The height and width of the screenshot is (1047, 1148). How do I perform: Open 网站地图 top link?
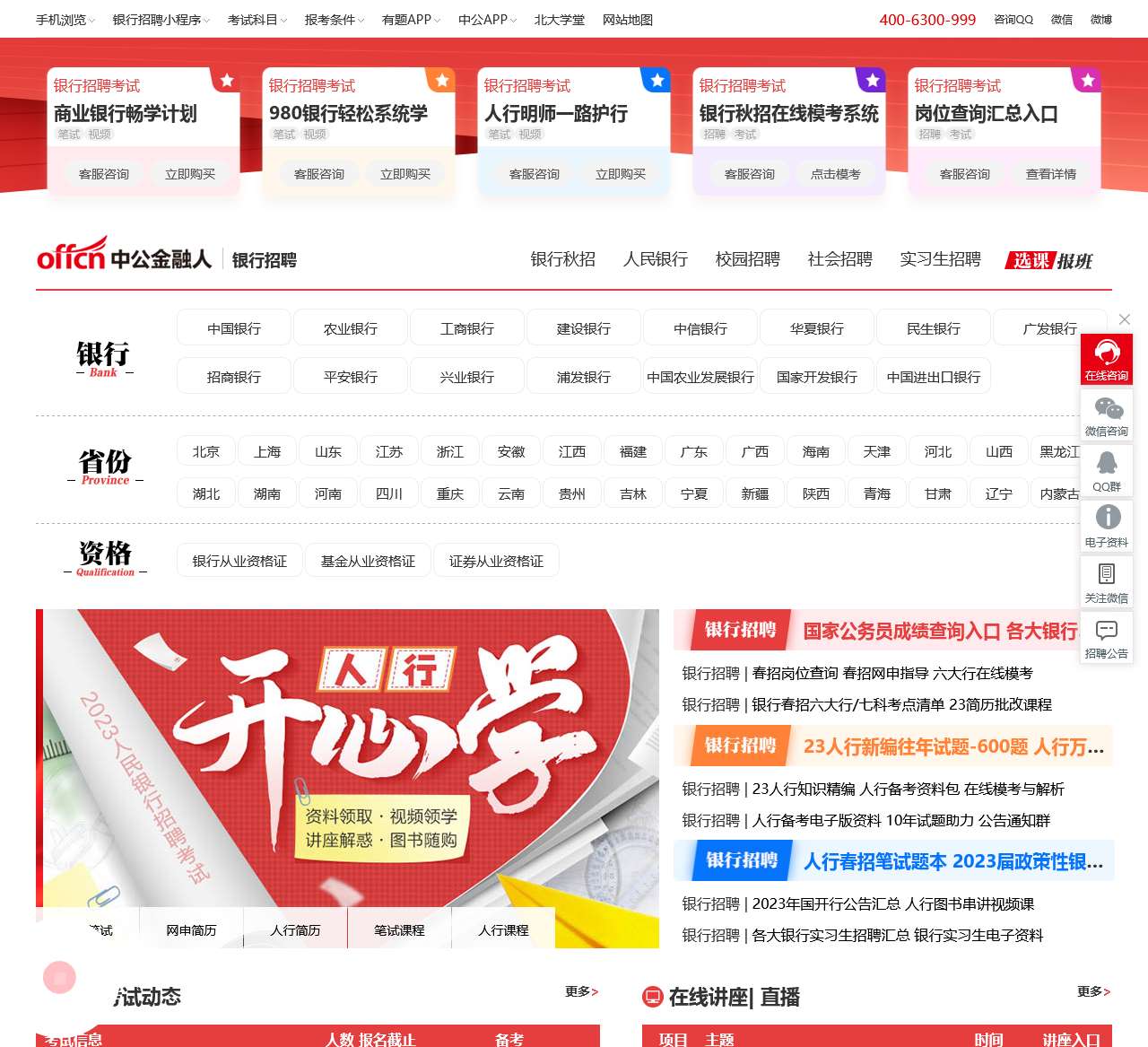click(628, 20)
